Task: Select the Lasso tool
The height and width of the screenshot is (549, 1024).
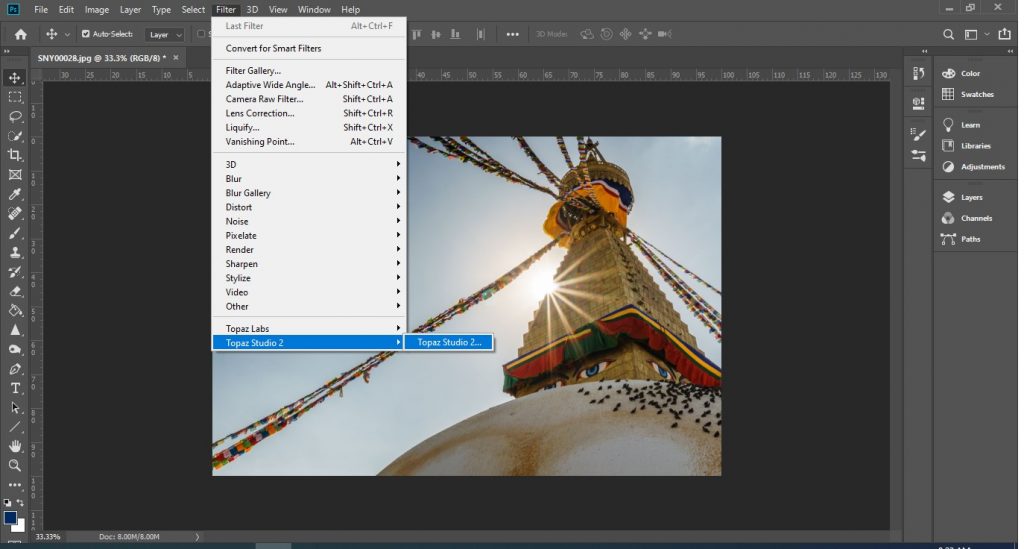Action: pyautogui.click(x=14, y=117)
